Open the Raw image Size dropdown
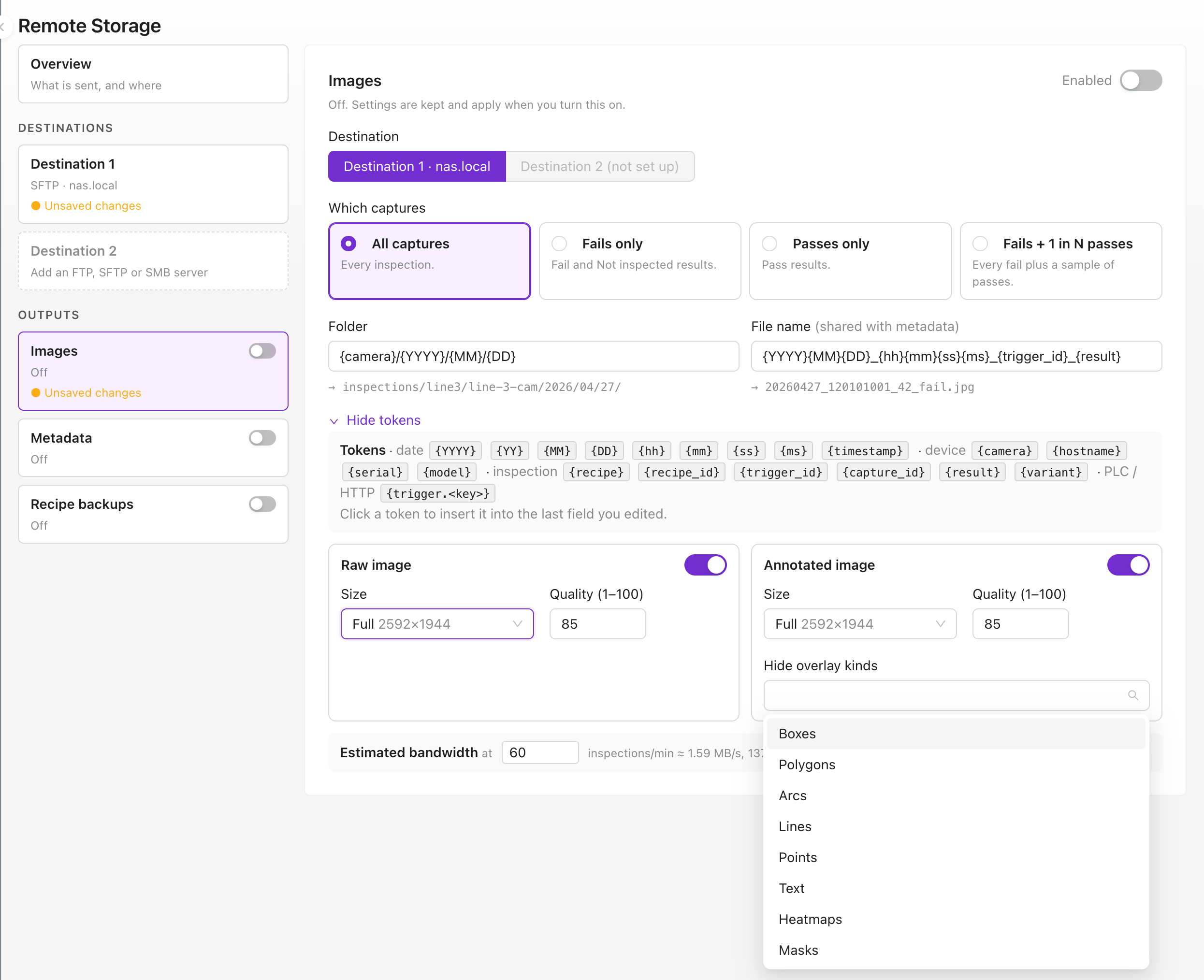The height and width of the screenshot is (980, 1204). tap(437, 624)
